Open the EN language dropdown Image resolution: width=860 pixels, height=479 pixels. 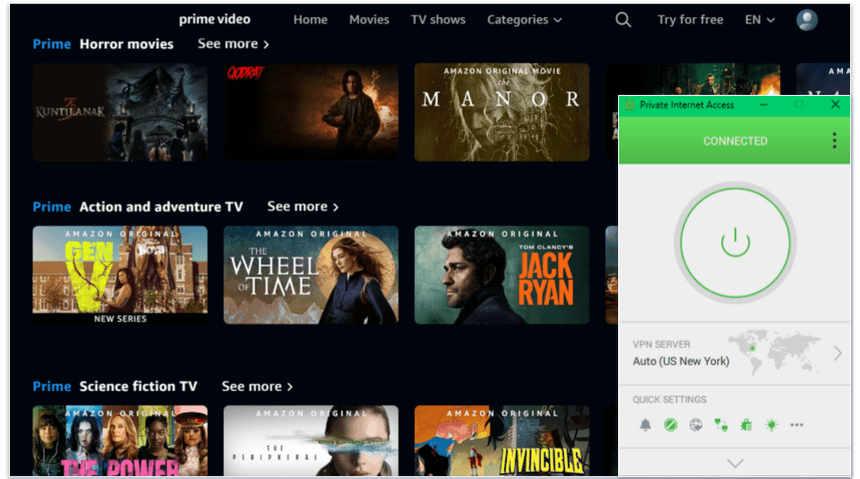(x=760, y=20)
